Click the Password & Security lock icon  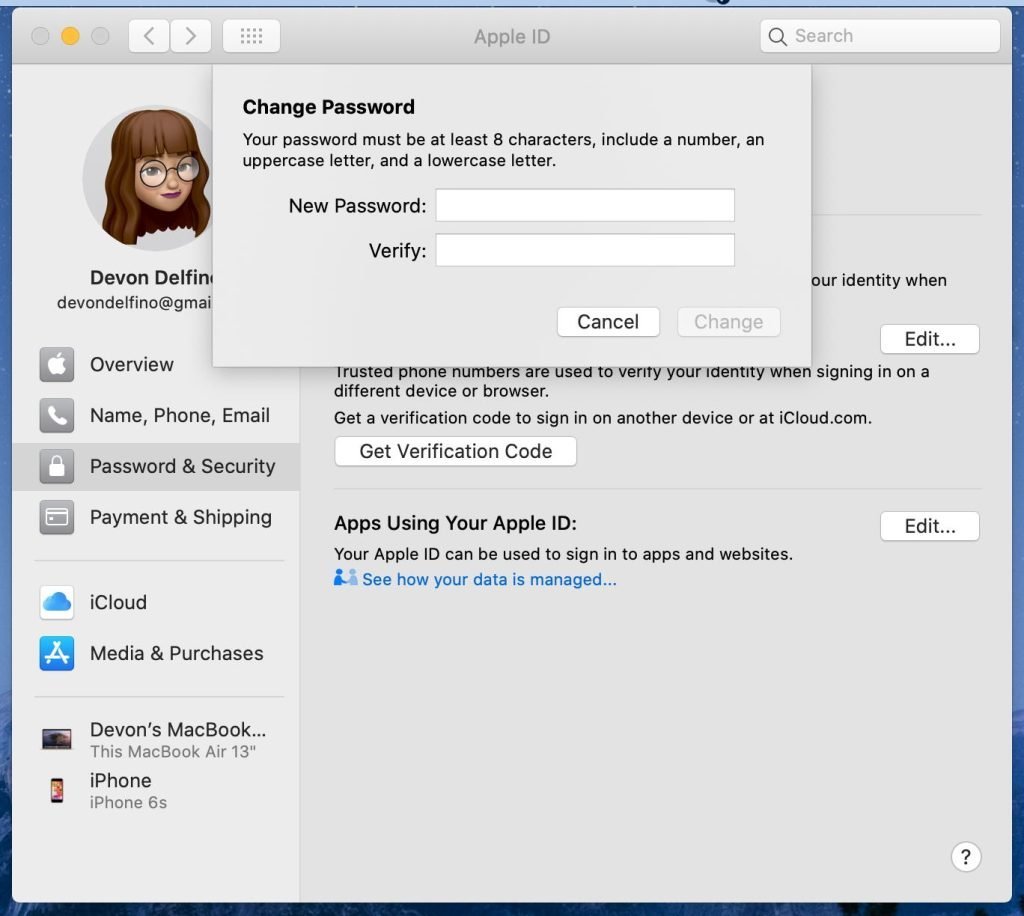(x=57, y=466)
